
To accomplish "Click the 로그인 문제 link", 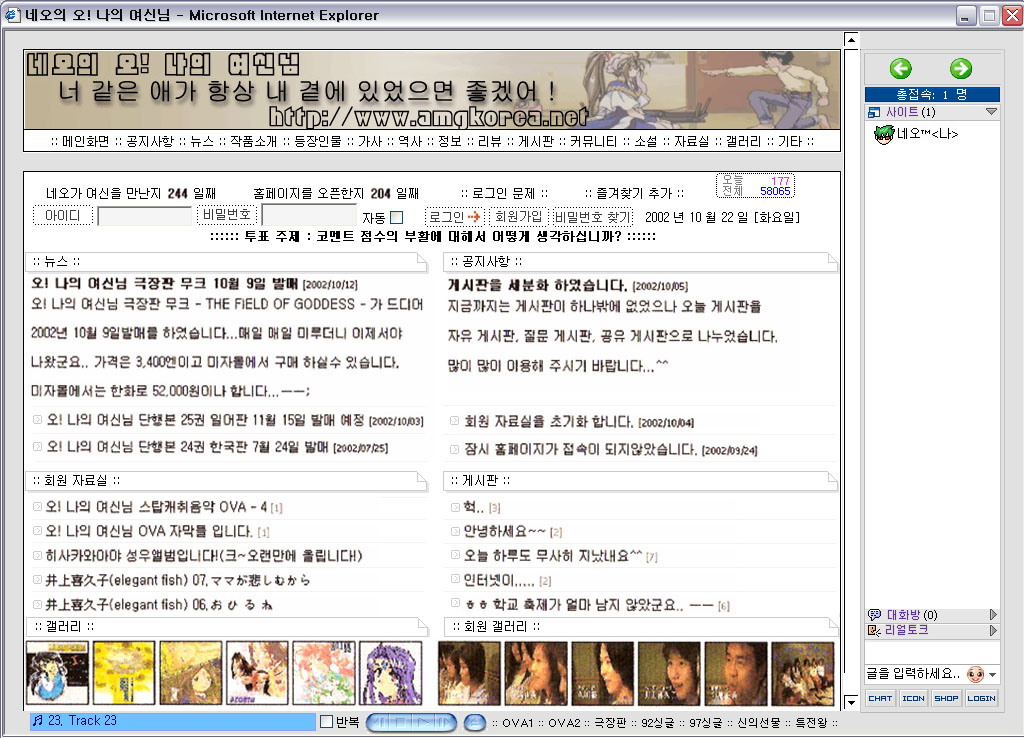I will point(504,193).
